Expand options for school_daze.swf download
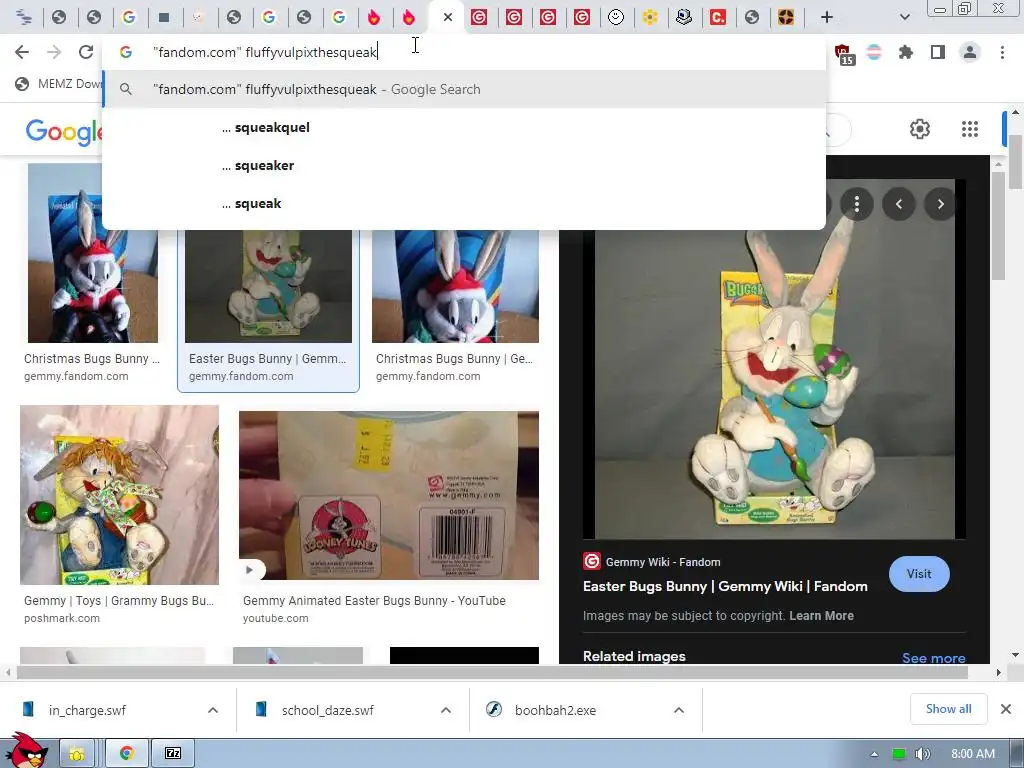The image size is (1024, 768). 446,710
